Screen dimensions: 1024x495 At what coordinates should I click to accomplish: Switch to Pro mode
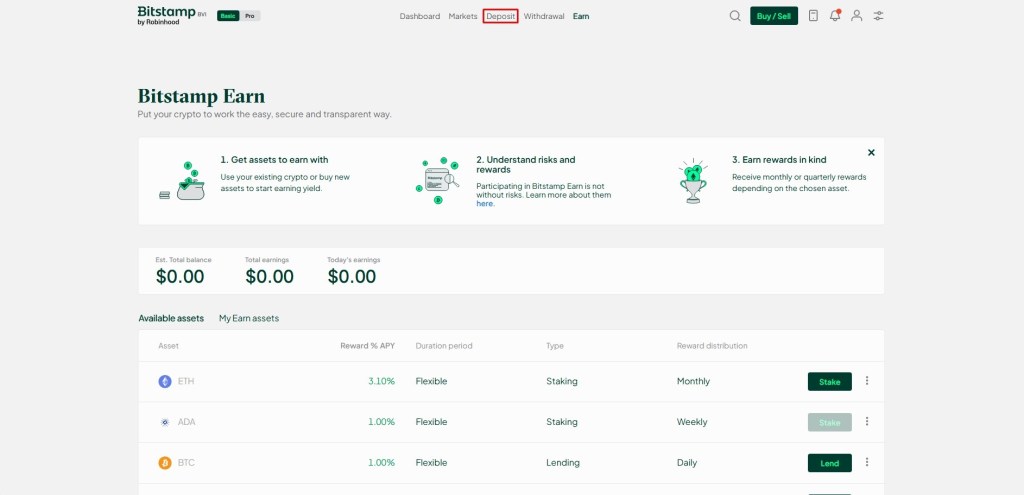pyautogui.click(x=249, y=16)
